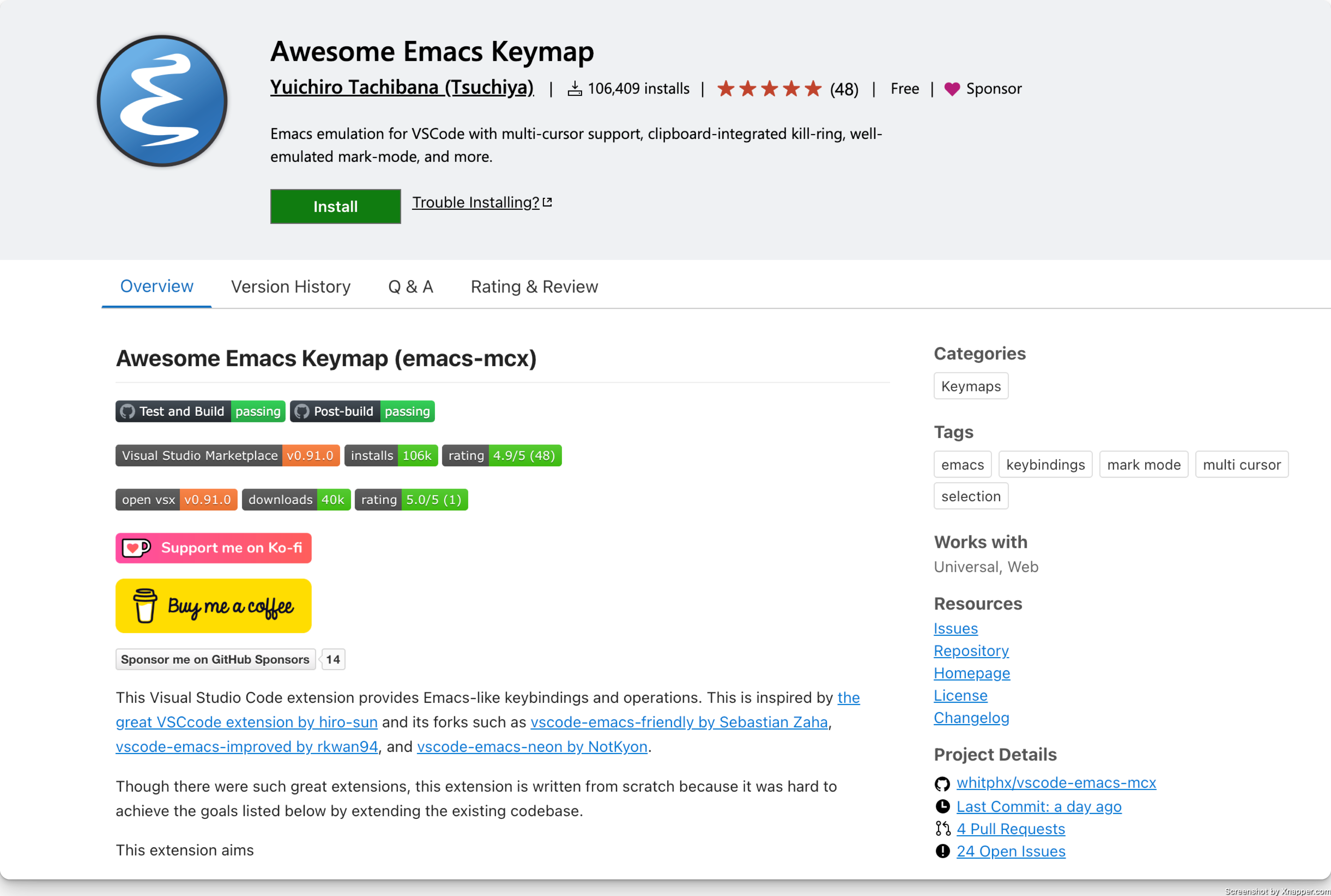Click the pull request icon
The width and height of the screenshot is (1331, 896).
coord(942,828)
